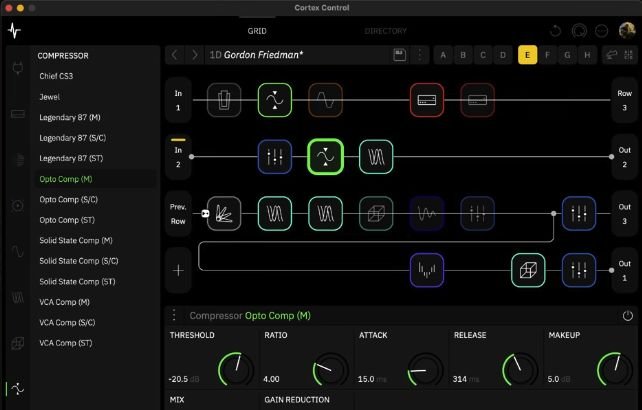This screenshot has width=642, height=410.
Task: Open the In 2 input settings
Action: click(x=178, y=157)
